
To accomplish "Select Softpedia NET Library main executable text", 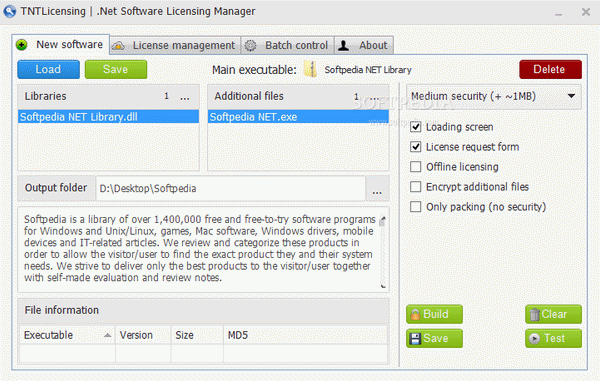I will [x=368, y=70].
